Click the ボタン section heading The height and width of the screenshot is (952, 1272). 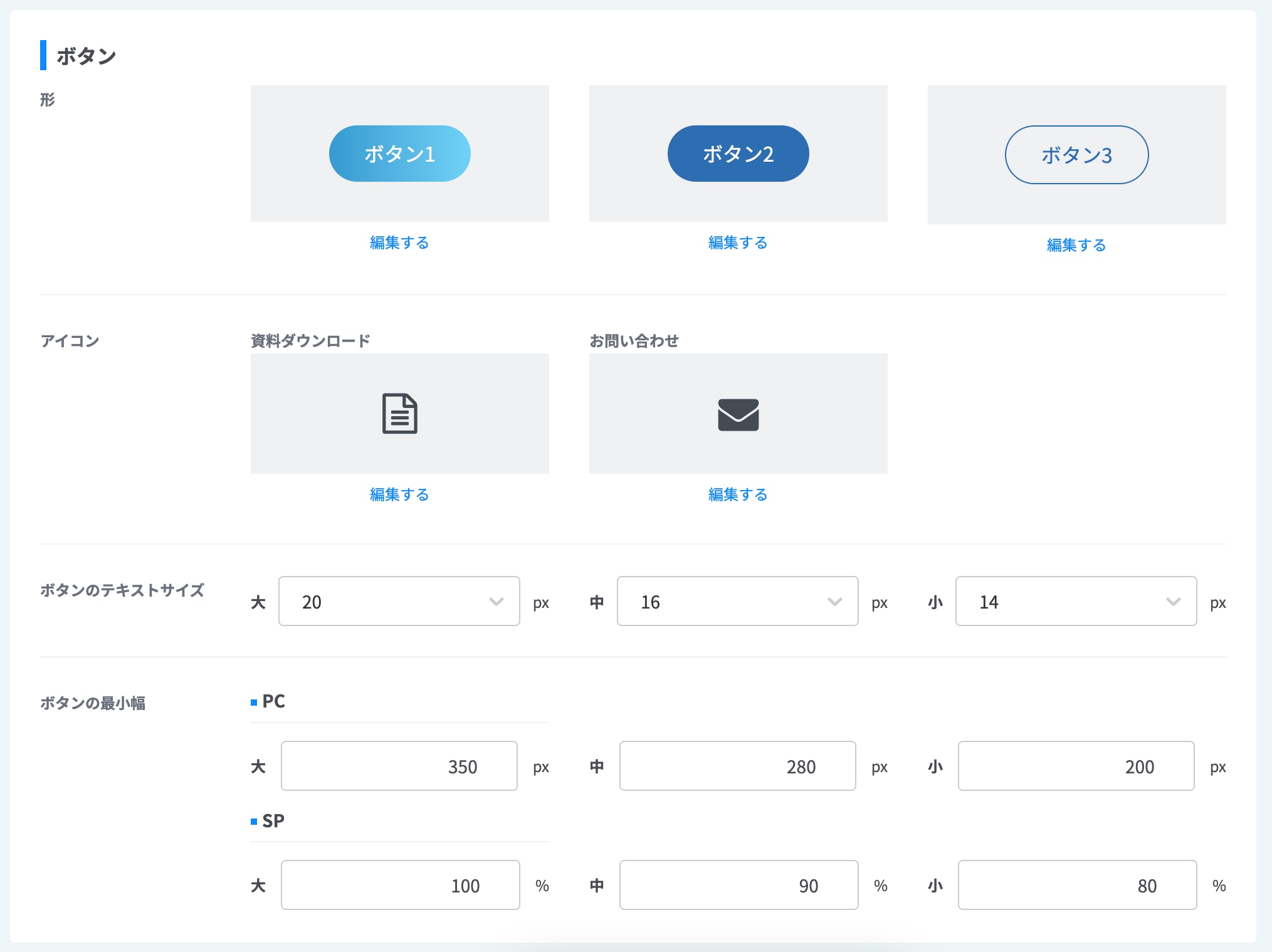click(87, 56)
